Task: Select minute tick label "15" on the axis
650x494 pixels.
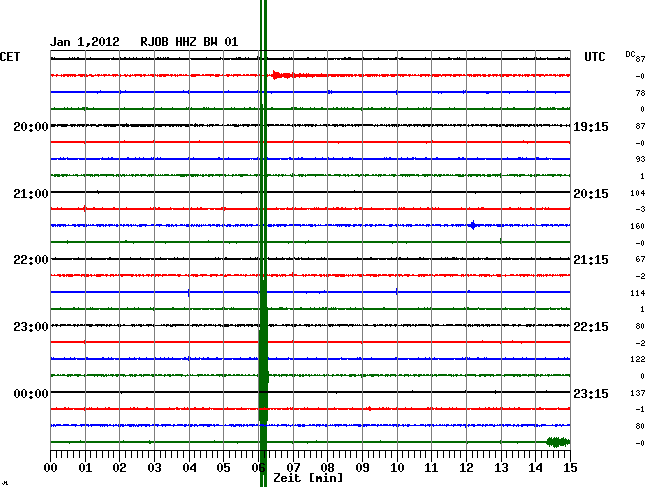Action: tap(570, 468)
